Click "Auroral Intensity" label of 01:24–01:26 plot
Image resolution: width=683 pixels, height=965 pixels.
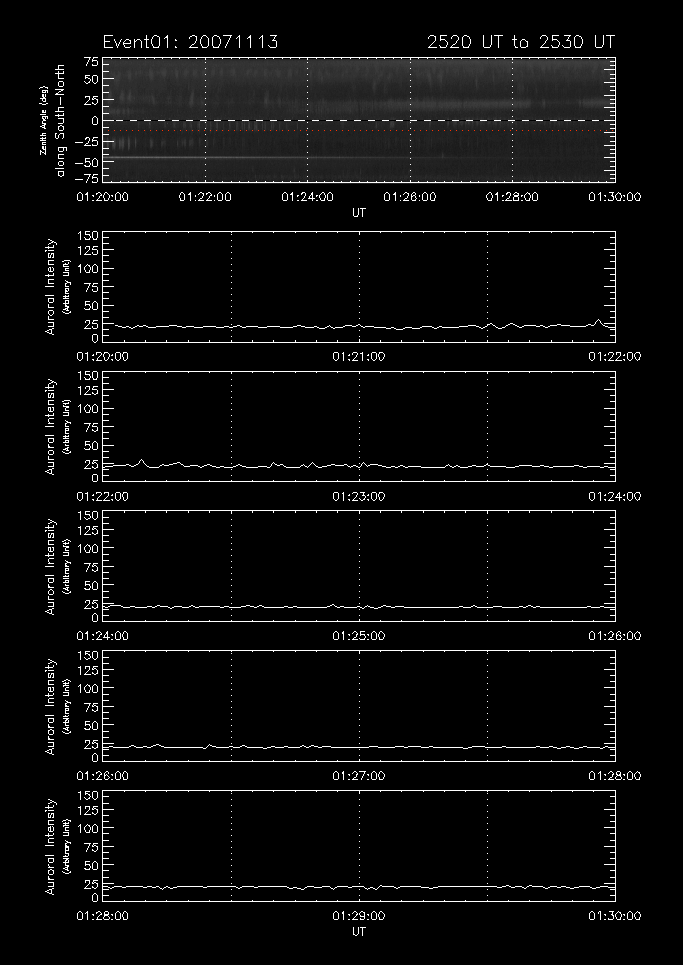pos(50,566)
